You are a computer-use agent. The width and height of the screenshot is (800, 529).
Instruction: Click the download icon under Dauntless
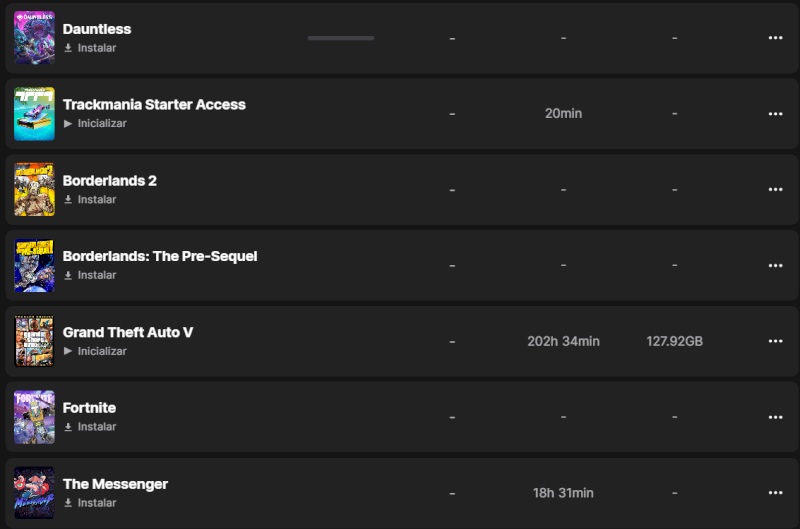[68, 48]
